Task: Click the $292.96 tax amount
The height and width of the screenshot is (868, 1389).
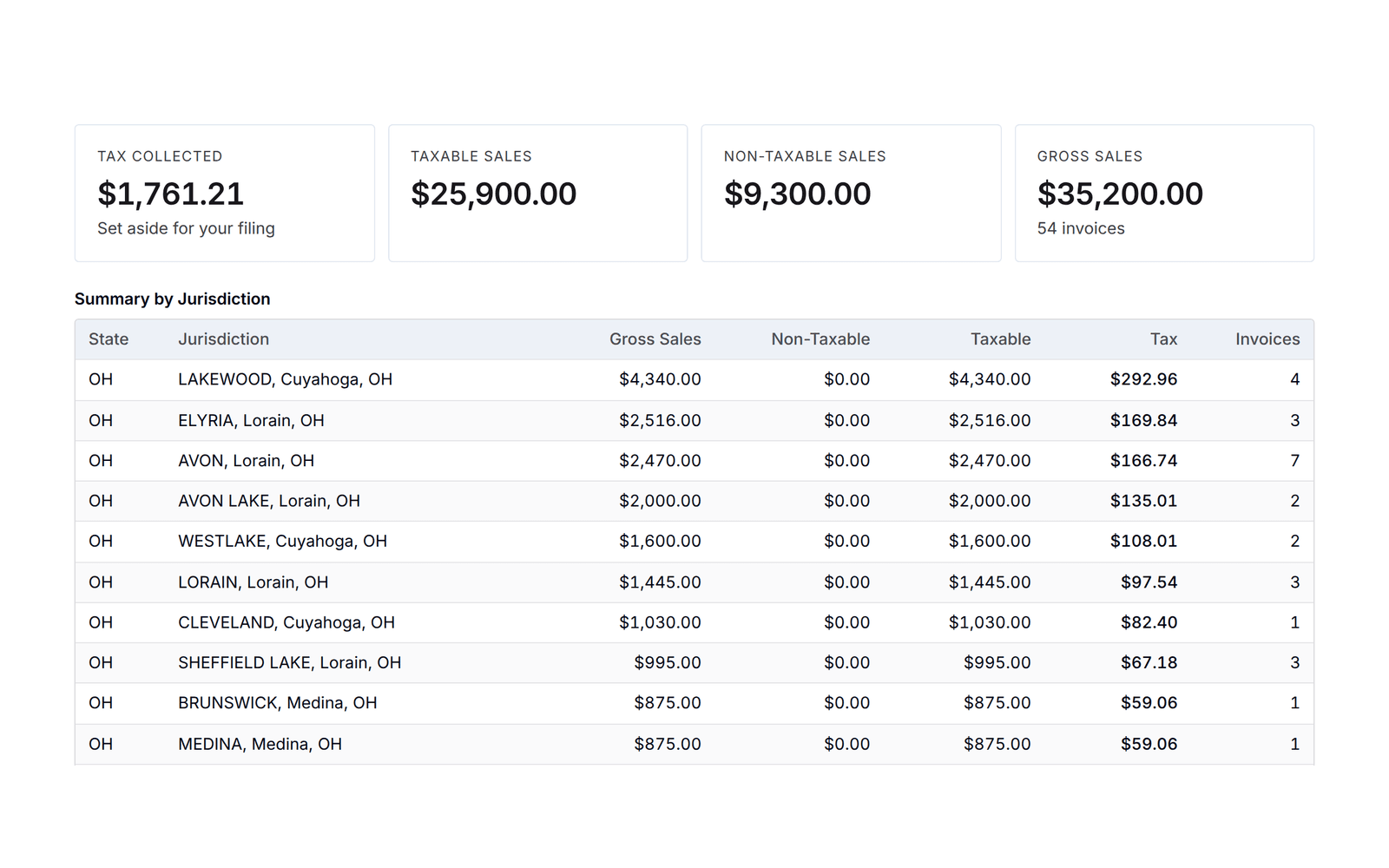Action: point(1143,379)
